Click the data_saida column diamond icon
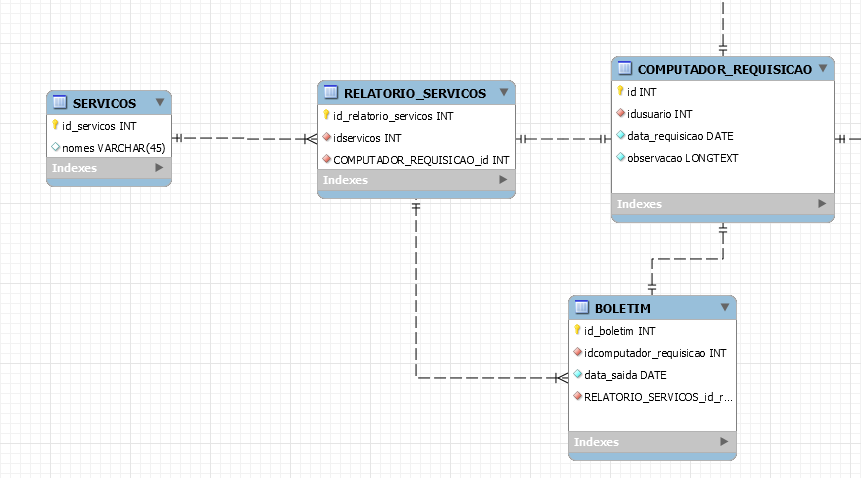 (x=578, y=374)
